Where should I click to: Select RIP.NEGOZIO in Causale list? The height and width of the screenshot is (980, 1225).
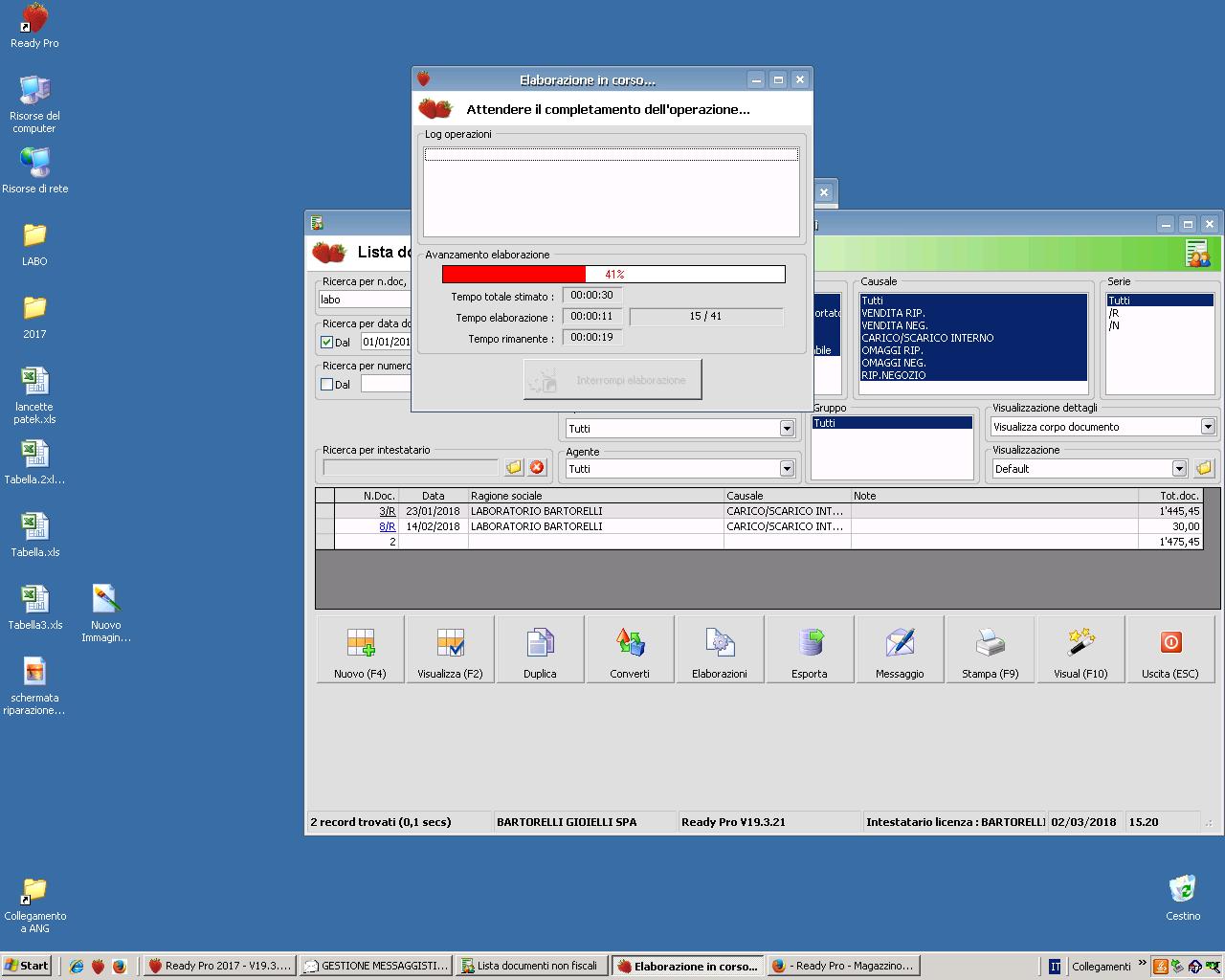click(972, 375)
